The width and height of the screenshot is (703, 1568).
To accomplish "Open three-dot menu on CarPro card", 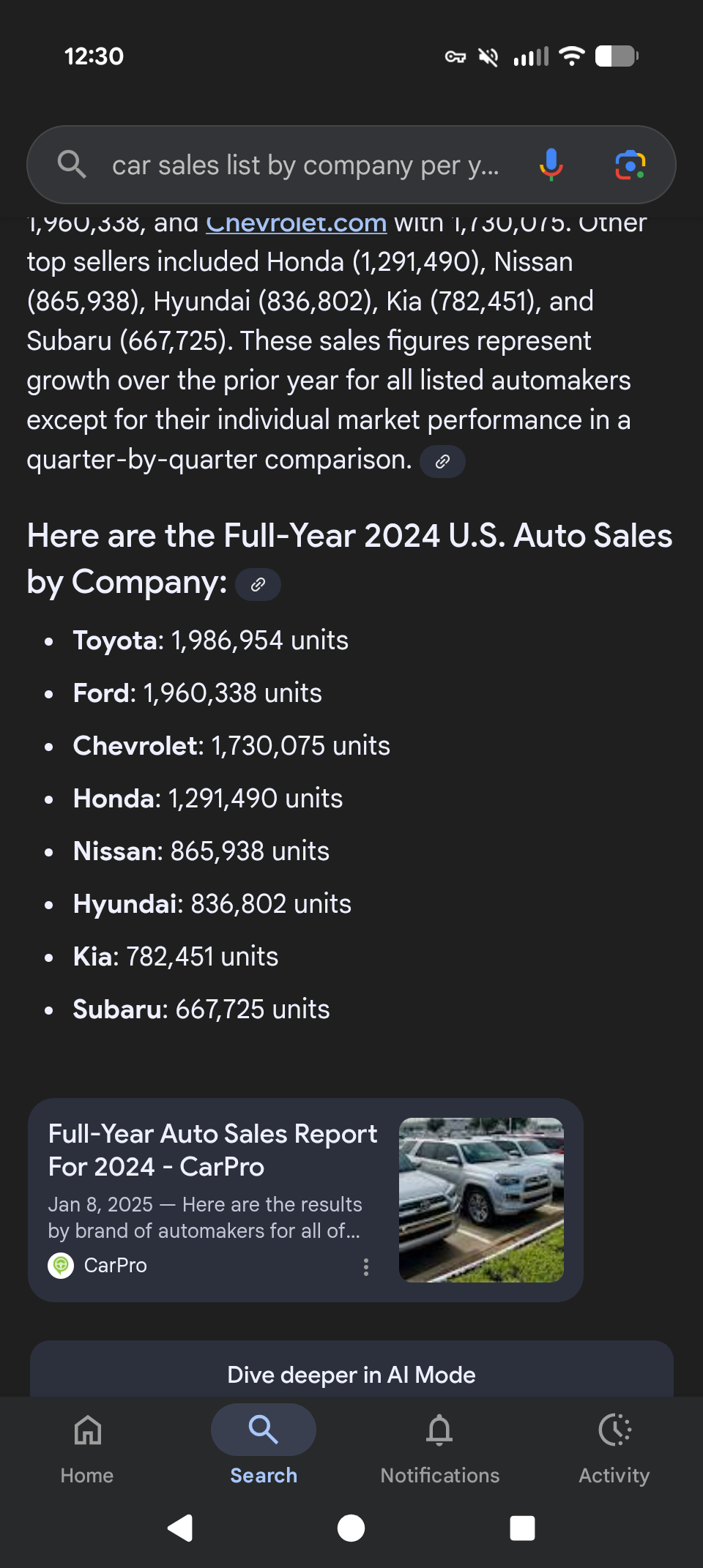I will click(x=366, y=1267).
